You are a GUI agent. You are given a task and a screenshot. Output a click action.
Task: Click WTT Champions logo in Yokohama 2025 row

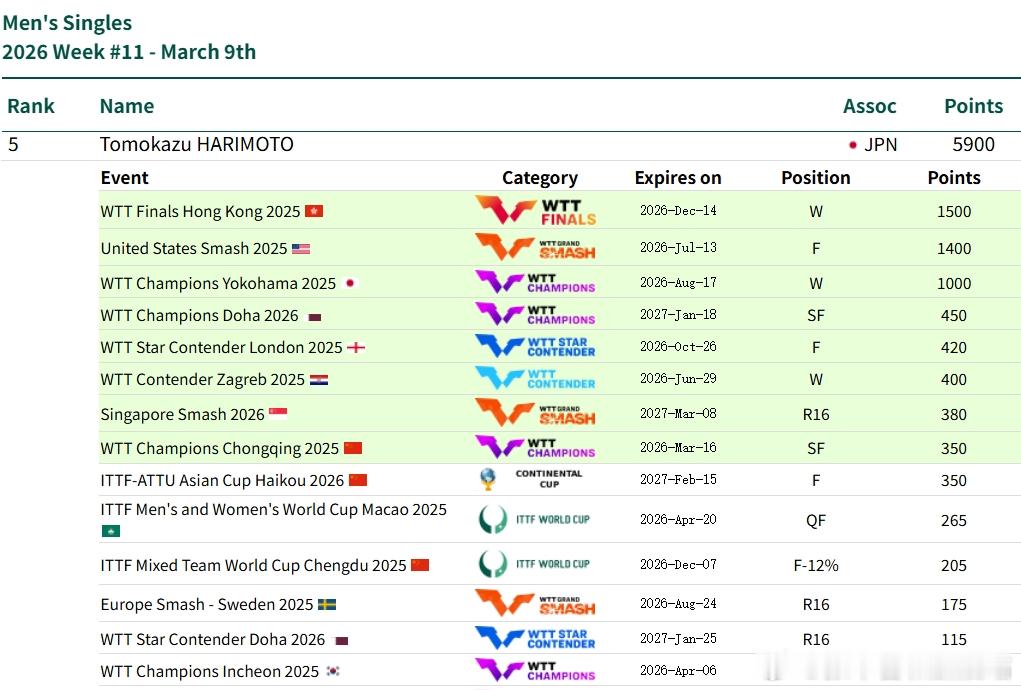[x=536, y=283]
